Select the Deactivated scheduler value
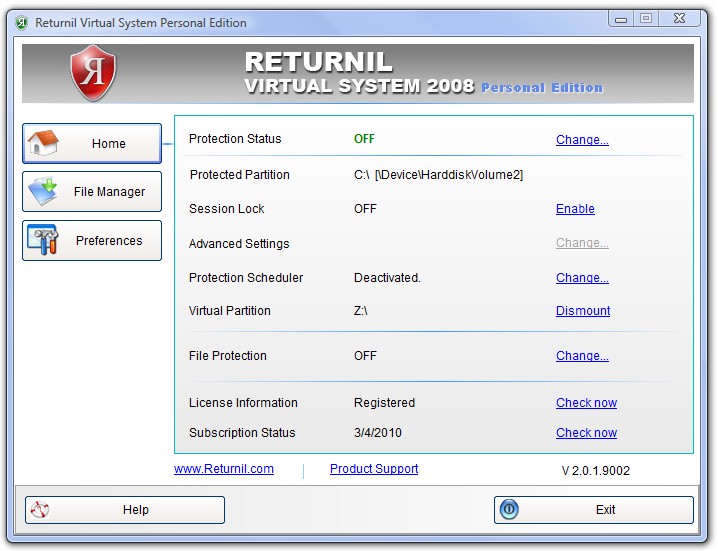The width and height of the screenshot is (718, 551). coord(387,278)
